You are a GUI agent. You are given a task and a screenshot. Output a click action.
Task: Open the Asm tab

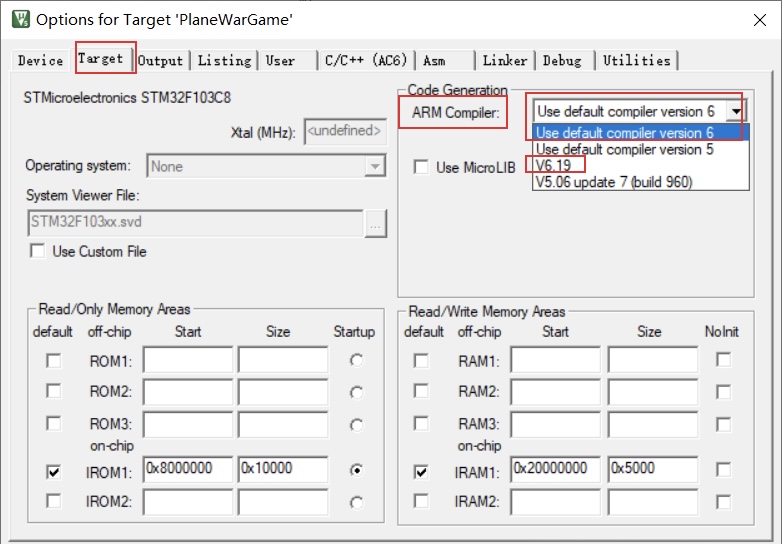coord(434,61)
